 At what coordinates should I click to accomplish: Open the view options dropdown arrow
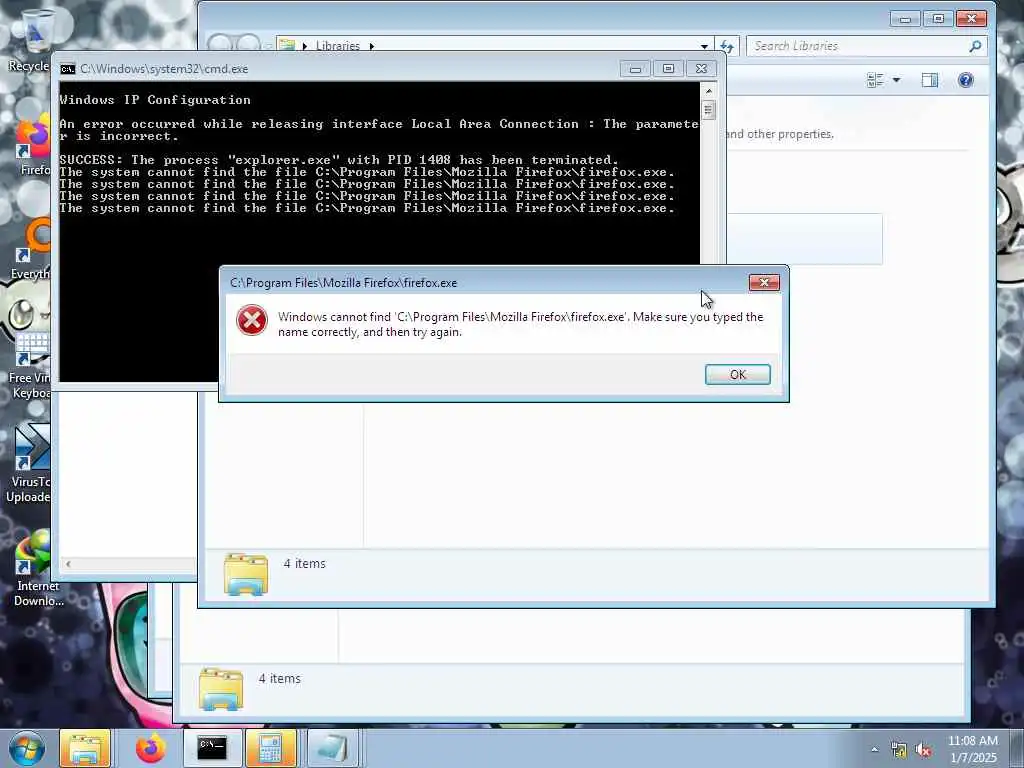tap(896, 80)
